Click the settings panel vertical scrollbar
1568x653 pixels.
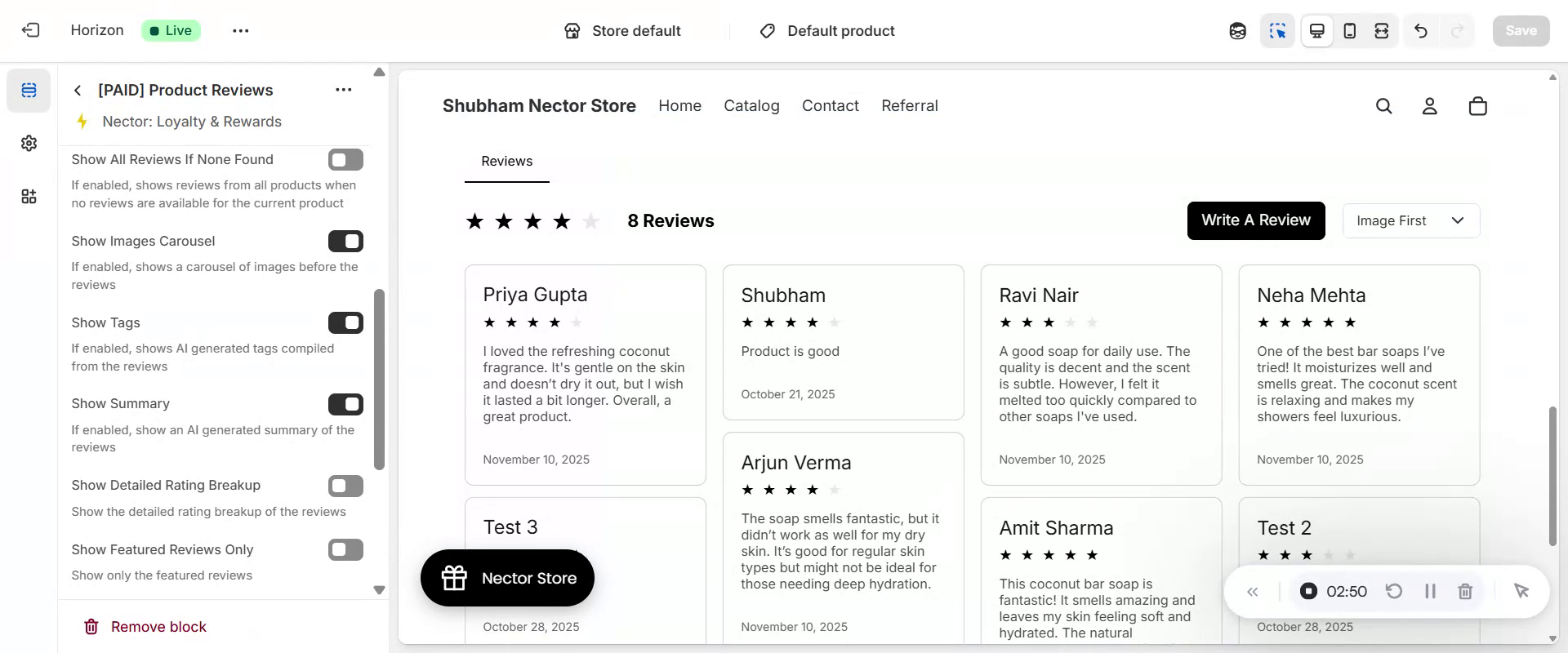[x=379, y=380]
